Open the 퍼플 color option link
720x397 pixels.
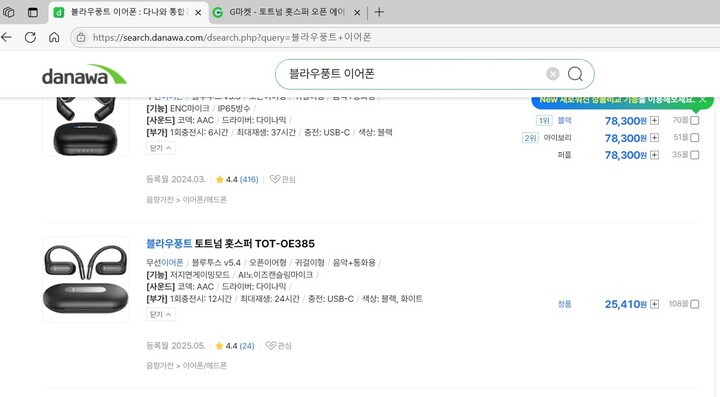tap(564, 155)
